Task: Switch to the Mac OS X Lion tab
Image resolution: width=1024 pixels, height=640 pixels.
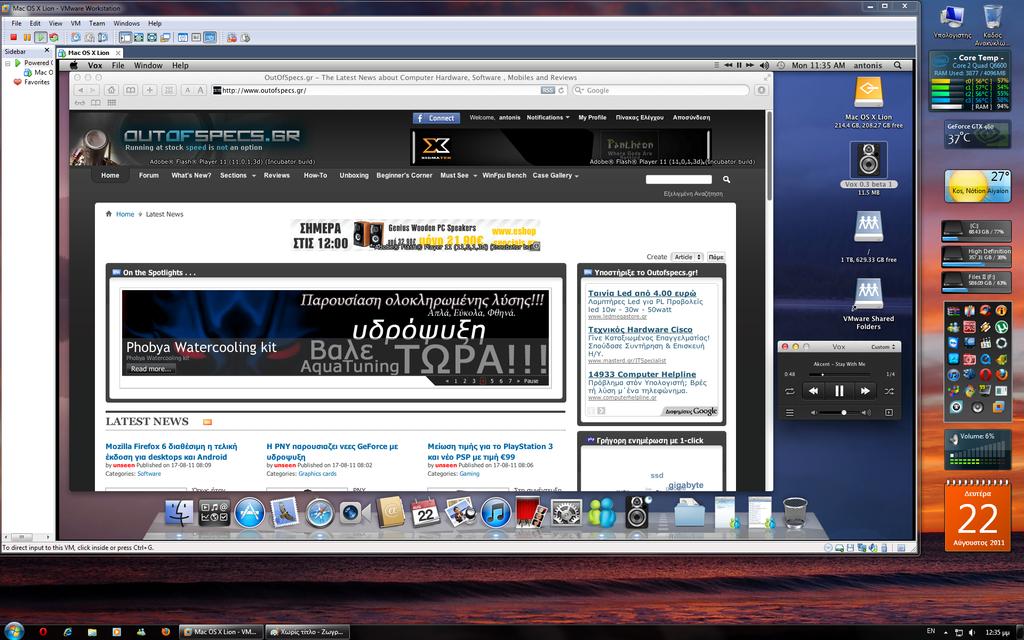Action: [88, 53]
